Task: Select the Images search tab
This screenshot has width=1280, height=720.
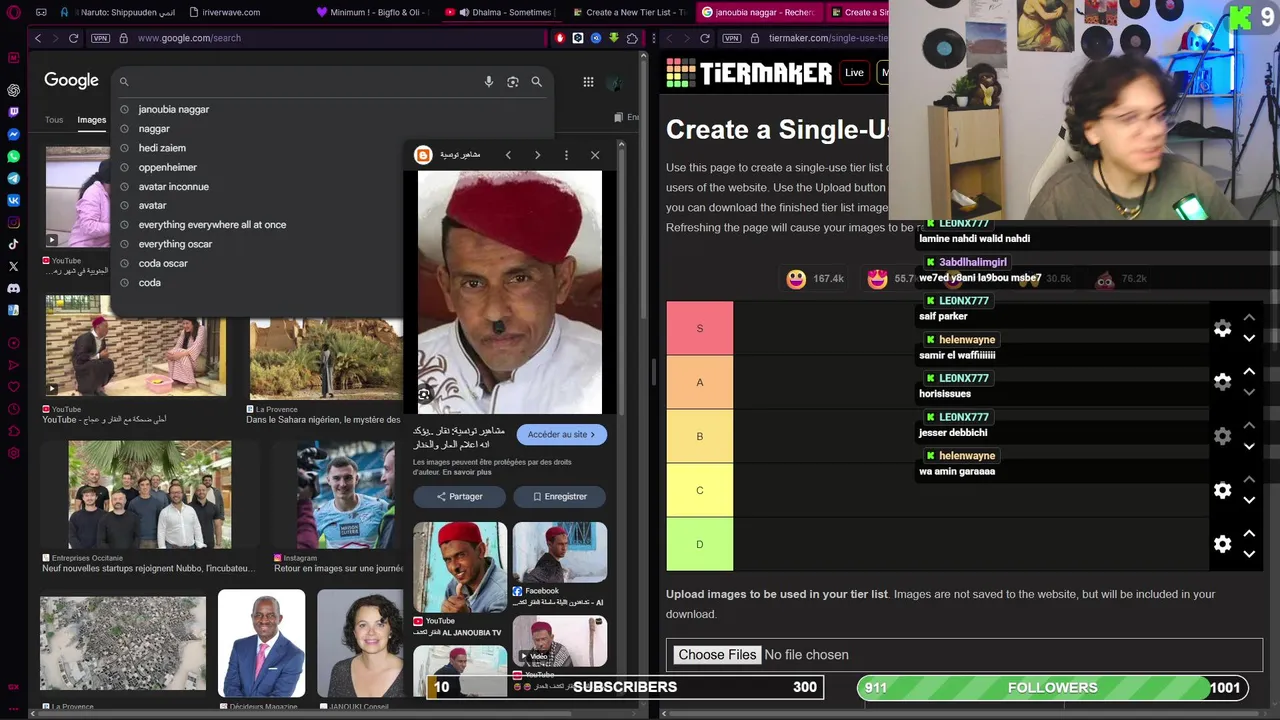Action: point(92,120)
